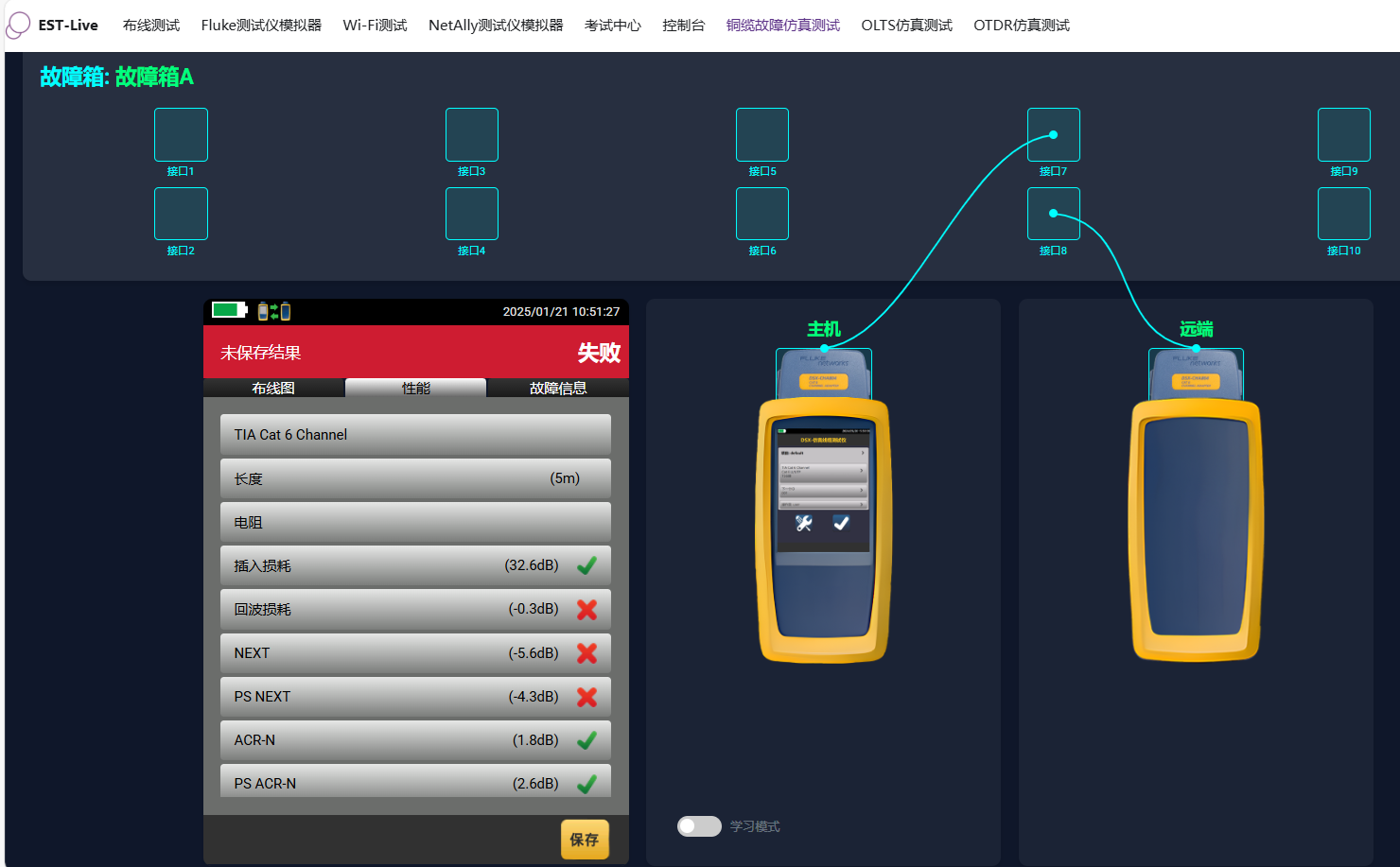Go to Wi-Fi测试 page
The width and height of the screenshot is (1400, 867).
point(375,26)
